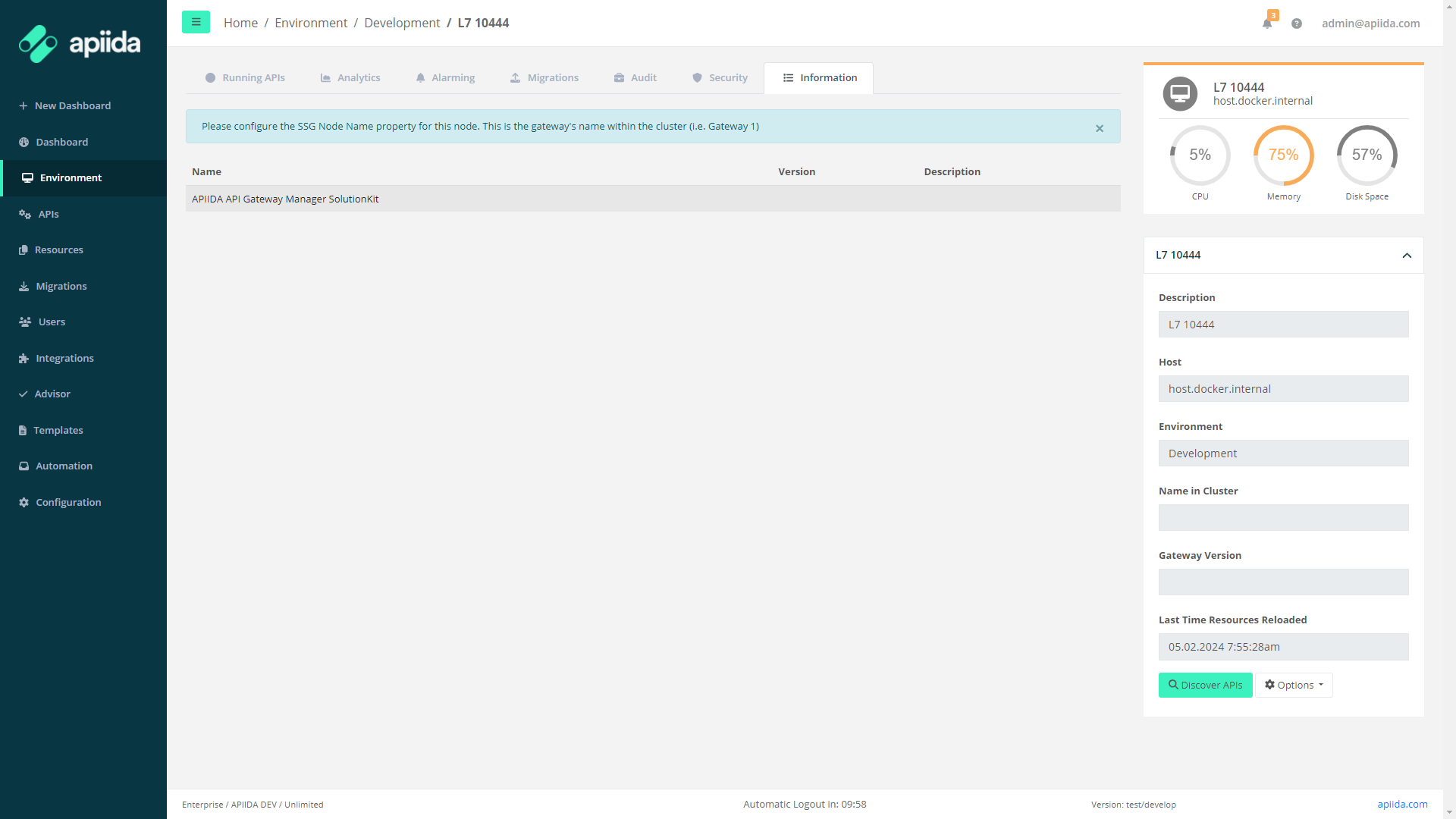
Task: Open Configuration from the sidebar
Action: tap(68, 503)
